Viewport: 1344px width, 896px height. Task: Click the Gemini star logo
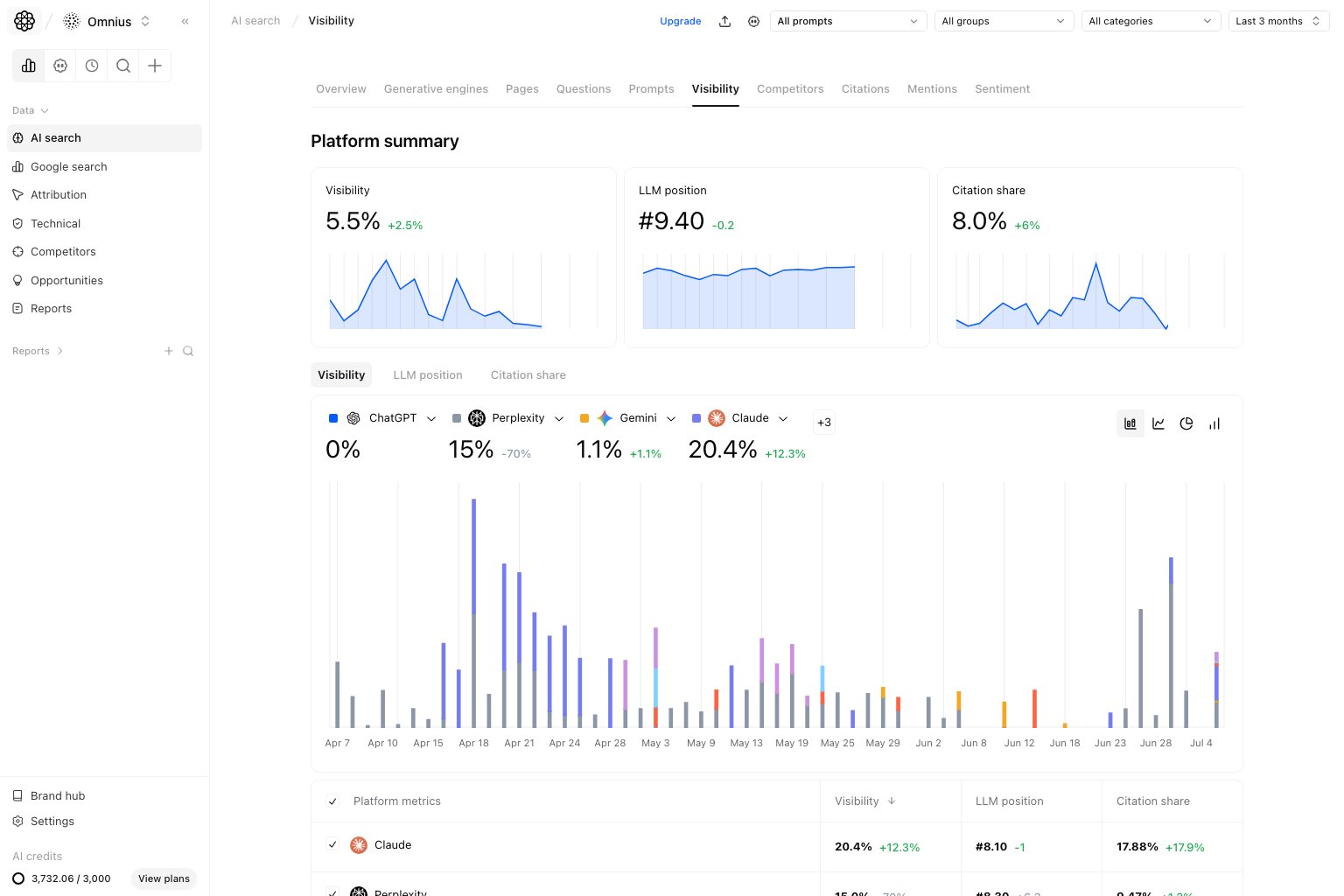[605, 418]
